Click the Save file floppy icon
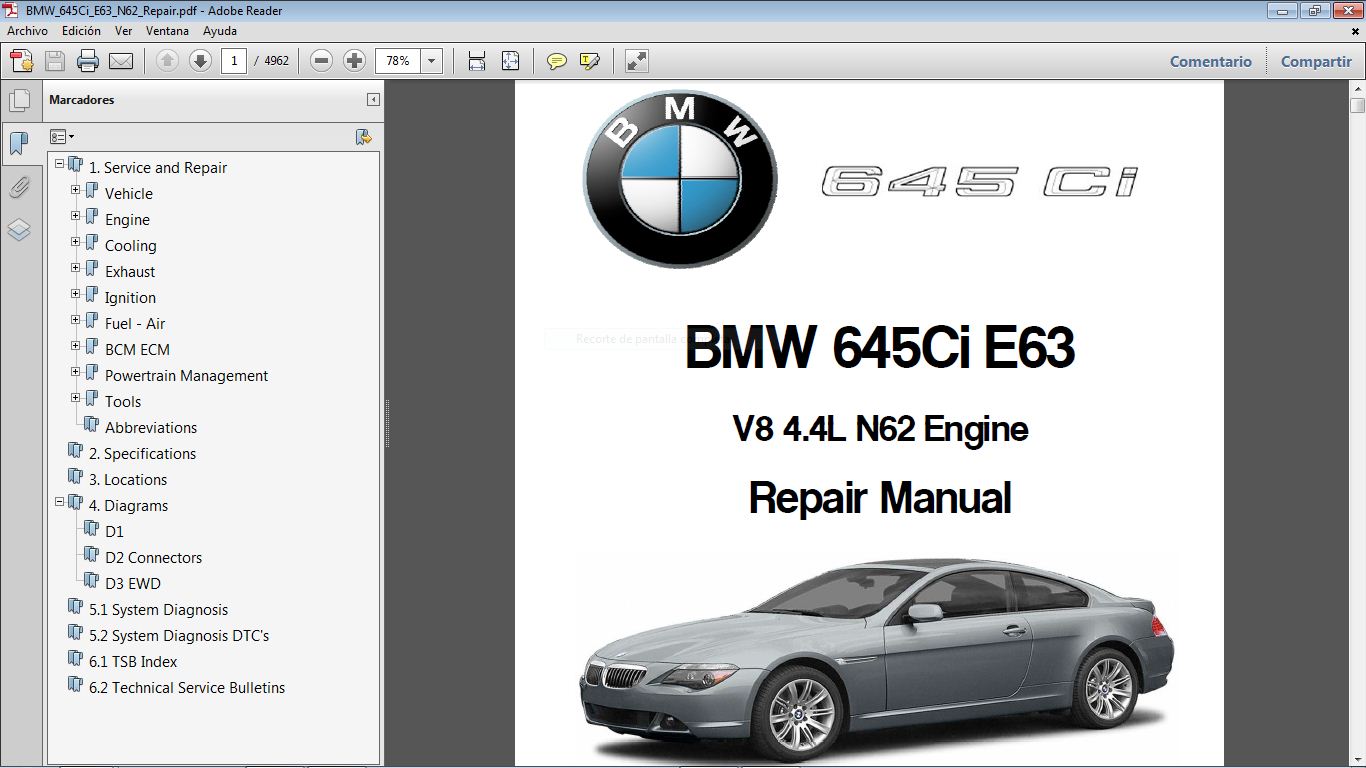 tap(55, 61)
